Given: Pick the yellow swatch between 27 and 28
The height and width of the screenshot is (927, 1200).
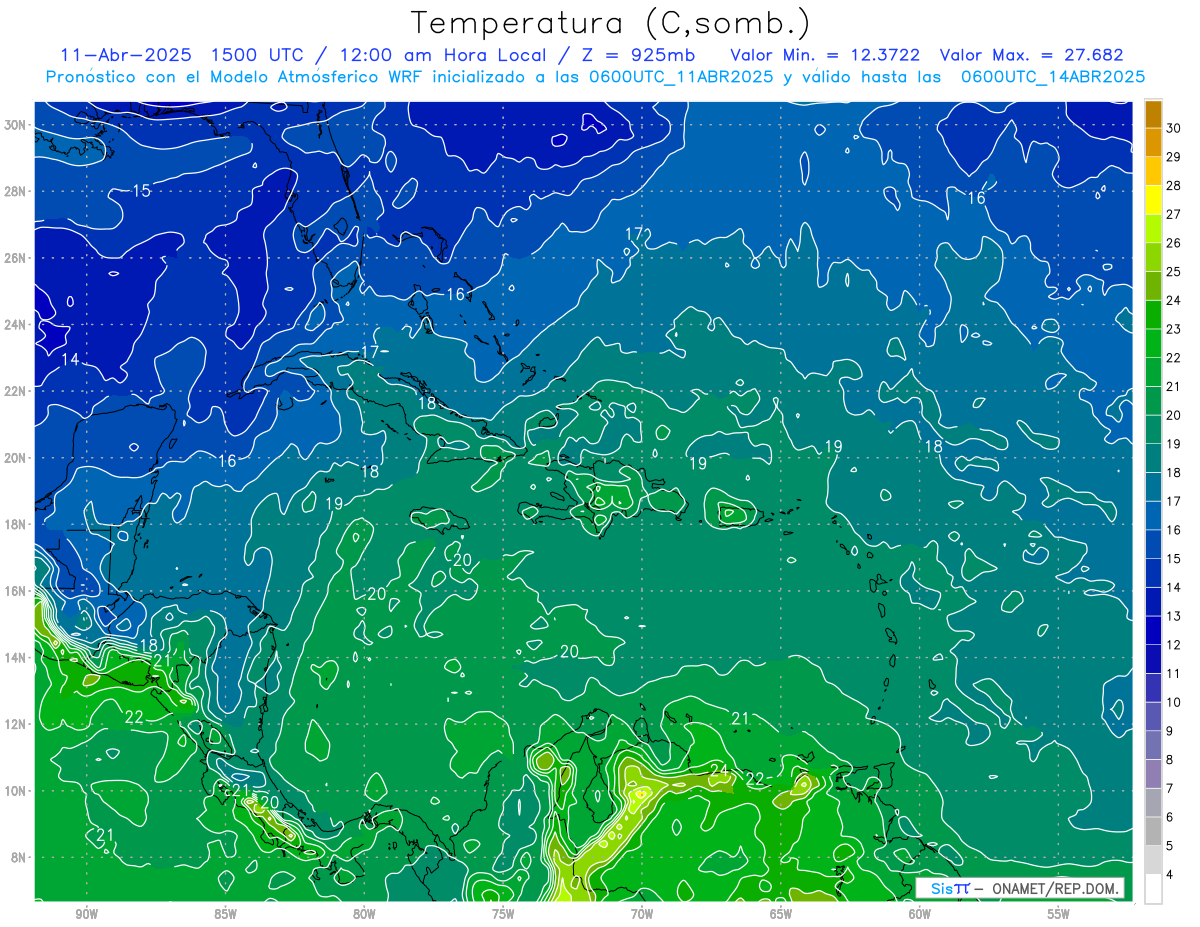Looking at the screenshot, I should pos(1153,200).
